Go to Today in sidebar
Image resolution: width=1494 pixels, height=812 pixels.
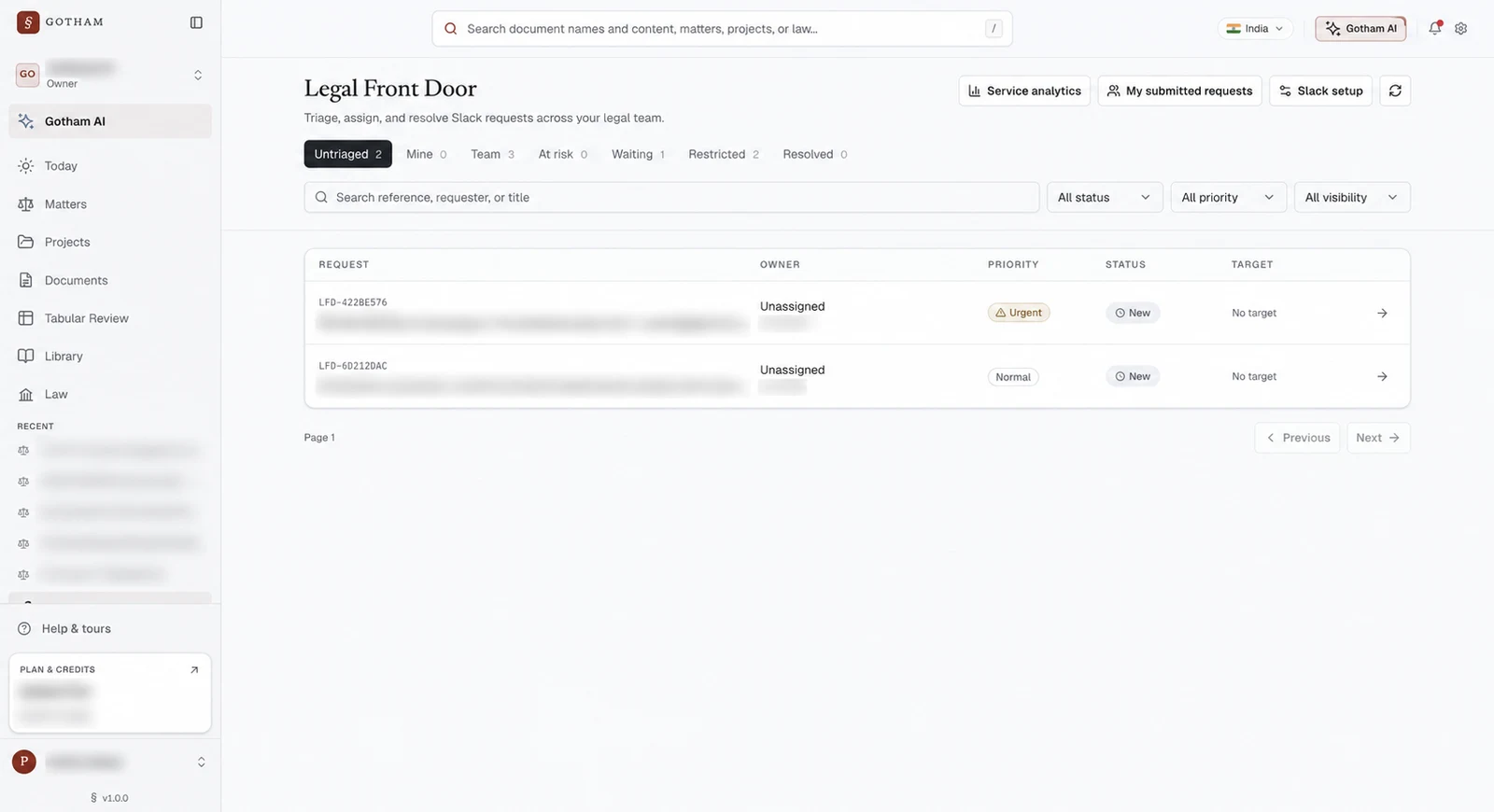click(110, 166)
